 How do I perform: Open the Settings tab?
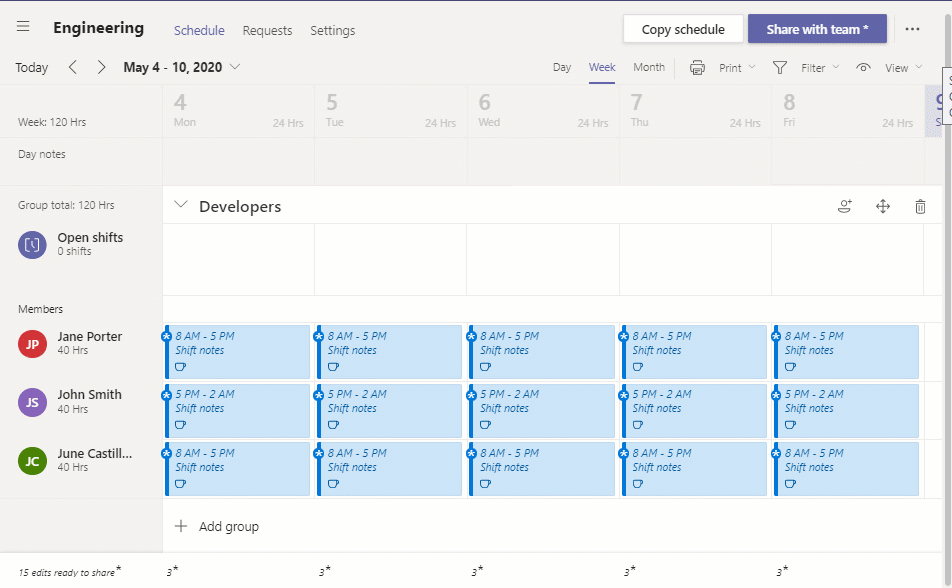[332, 31]
